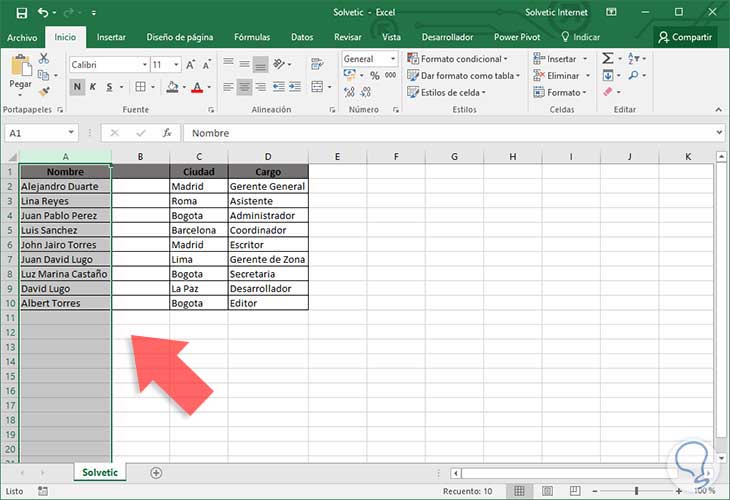Switch to the Diseño de página tab

[x=180, y=37]
